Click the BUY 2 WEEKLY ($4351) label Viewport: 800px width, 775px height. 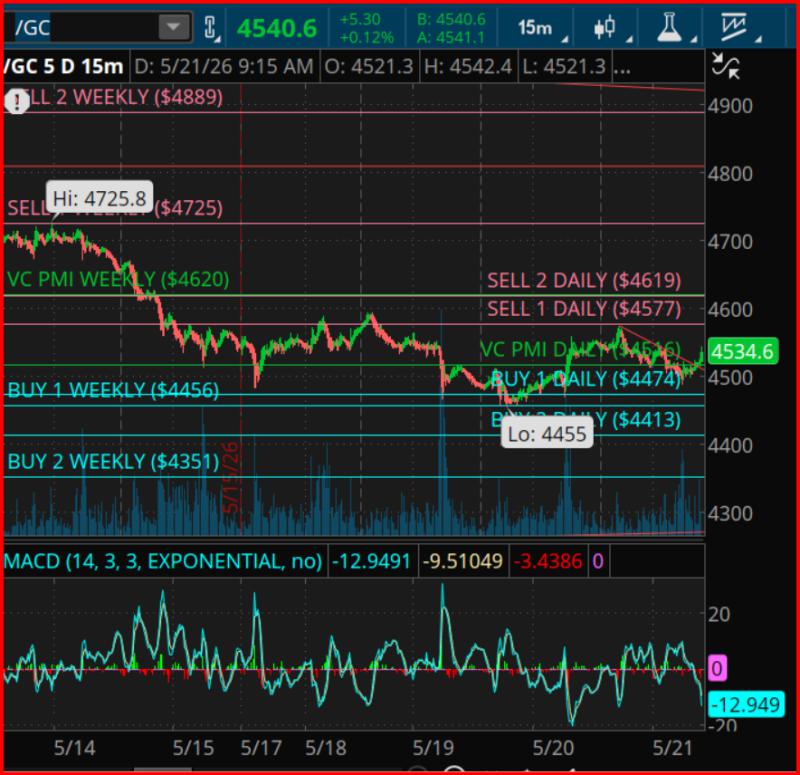click(113, 462)
